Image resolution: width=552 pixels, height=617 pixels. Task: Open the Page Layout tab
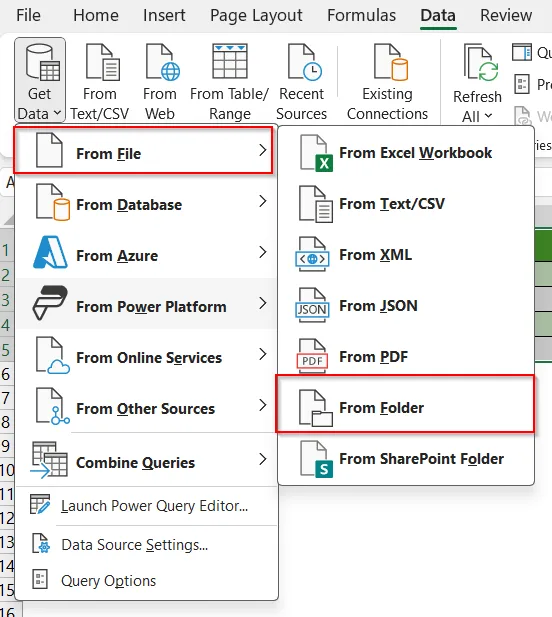(x=256, y=16)
